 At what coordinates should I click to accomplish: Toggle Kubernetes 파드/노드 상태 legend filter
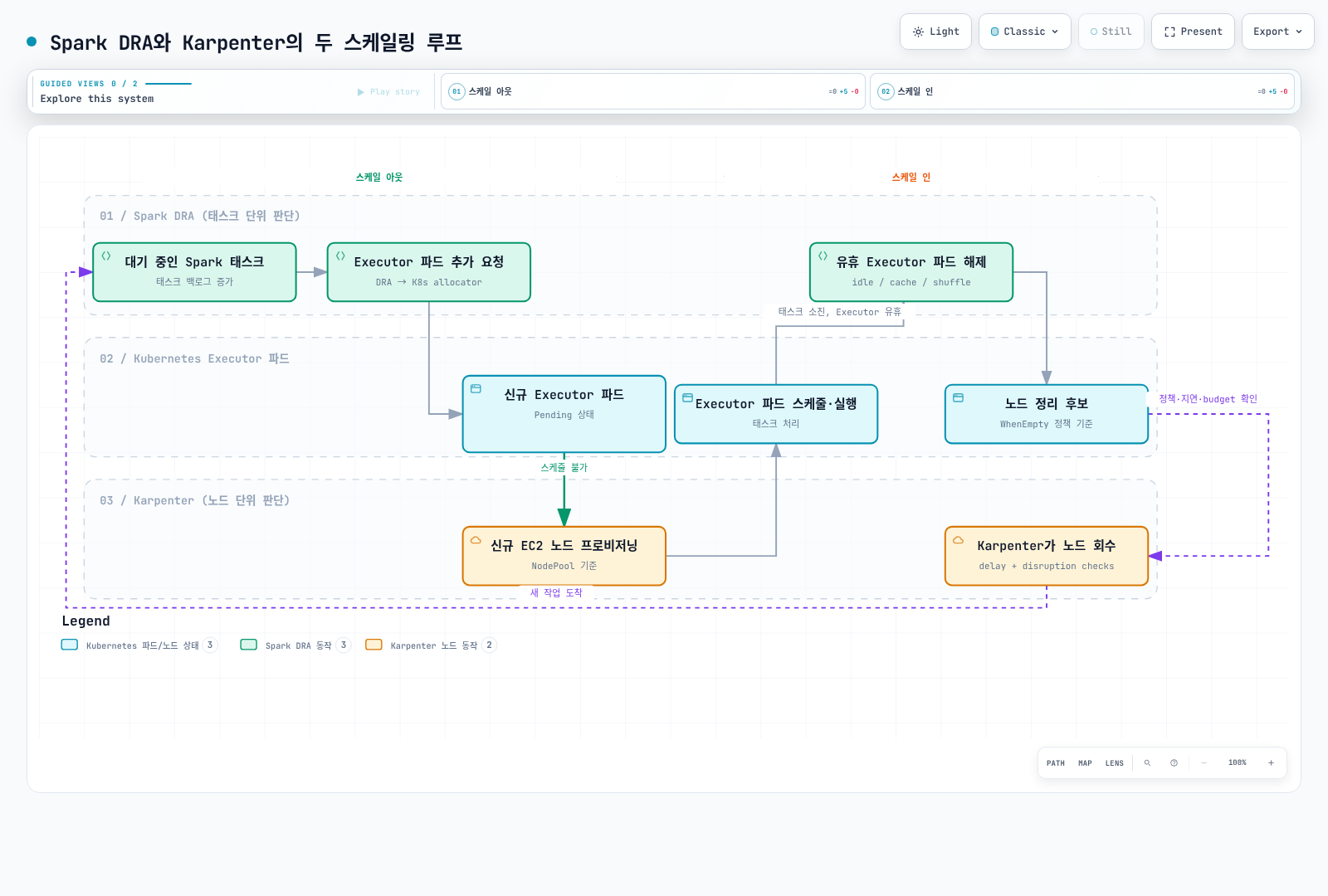(x=139, y=645)
